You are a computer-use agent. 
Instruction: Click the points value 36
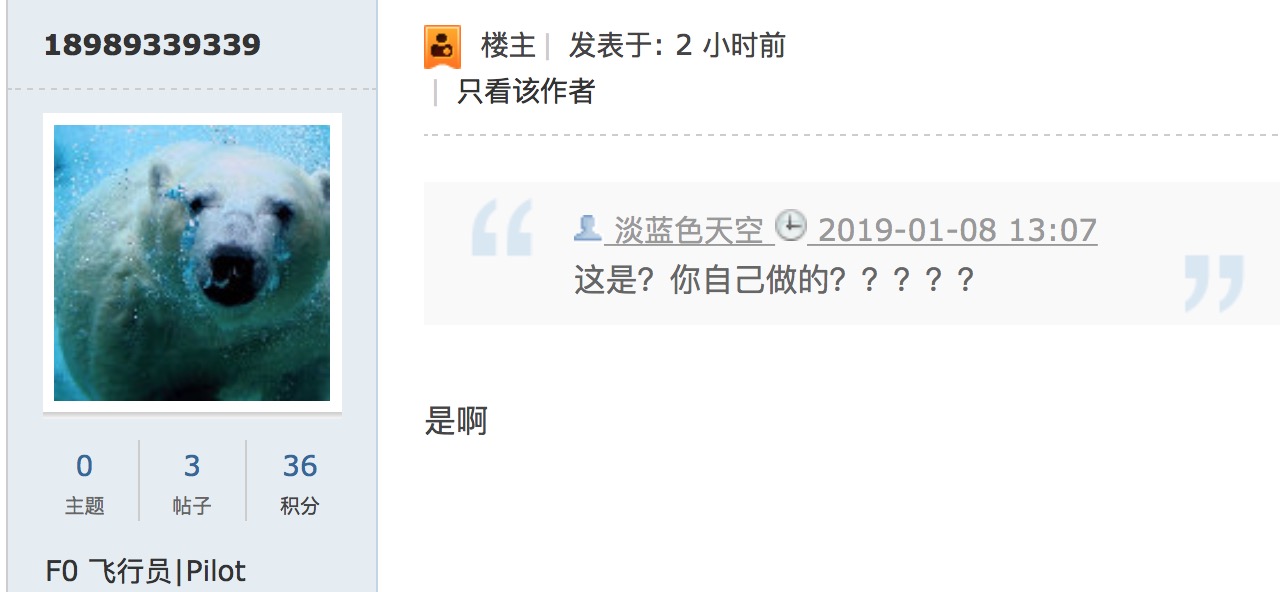(x=300, y=466)
